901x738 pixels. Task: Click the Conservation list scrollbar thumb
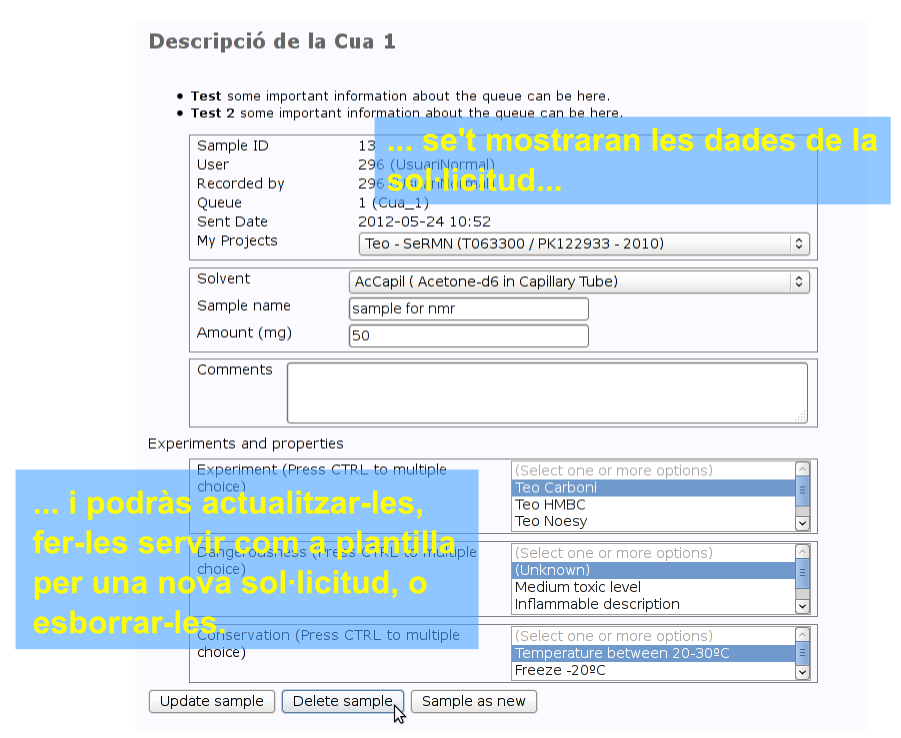click(x=803, y=653)
